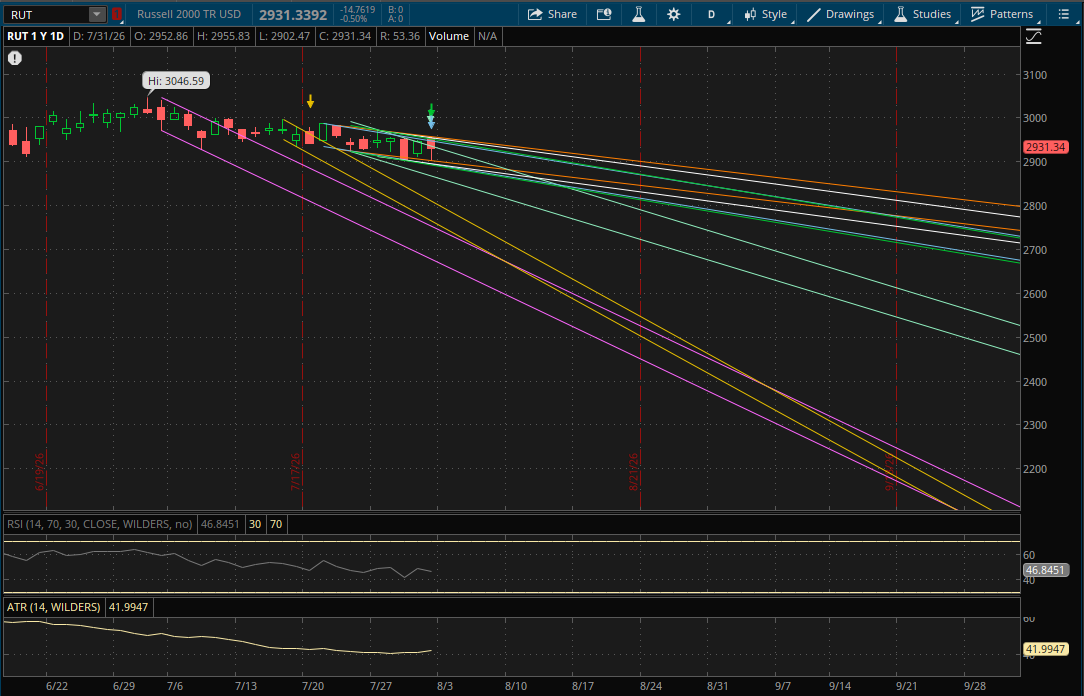The width and height of the screenshot is (1084, 696).
Task: Open the list menu icon at far right
Action: click(x=1063, y=14)
